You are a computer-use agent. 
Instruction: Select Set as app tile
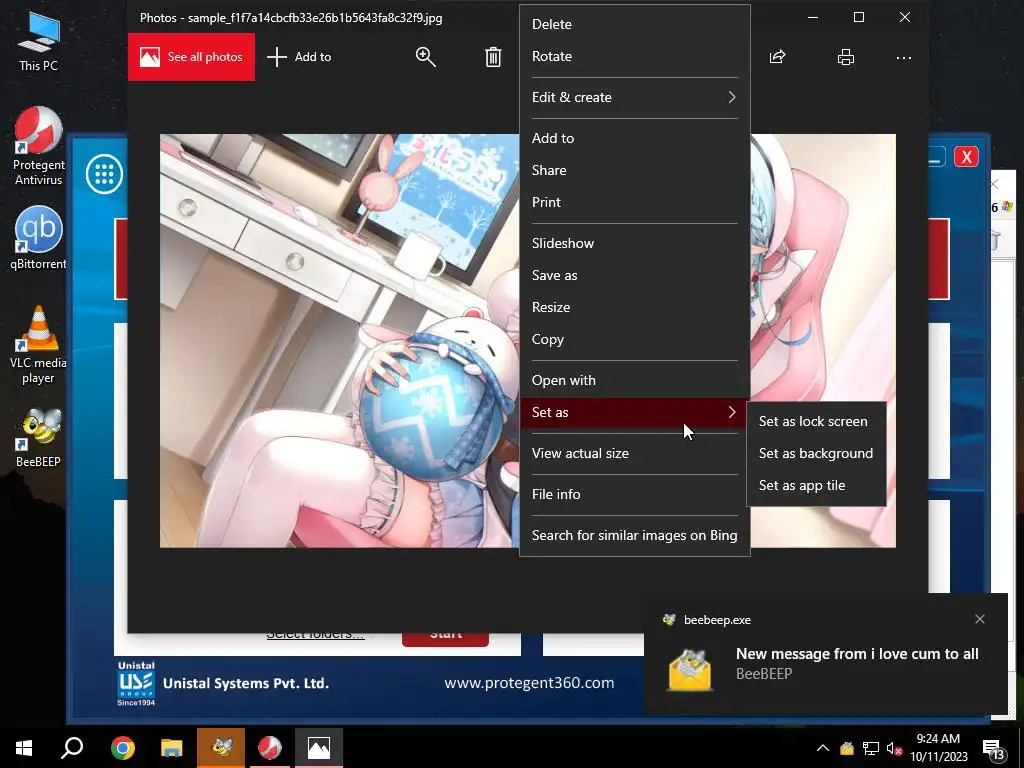816,485
